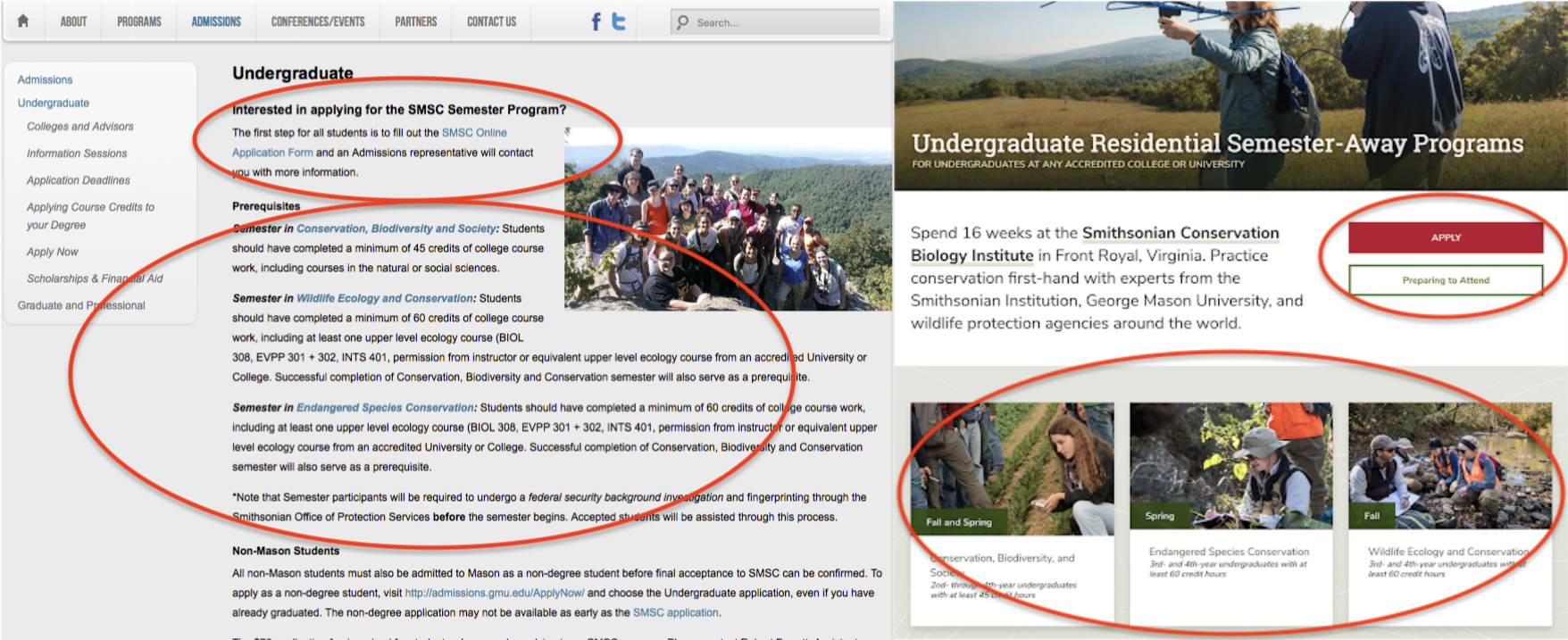Open Conservation, Biodiversity and Society link
The width and height of the screenshot is (1568, 640).
point(396,229)
